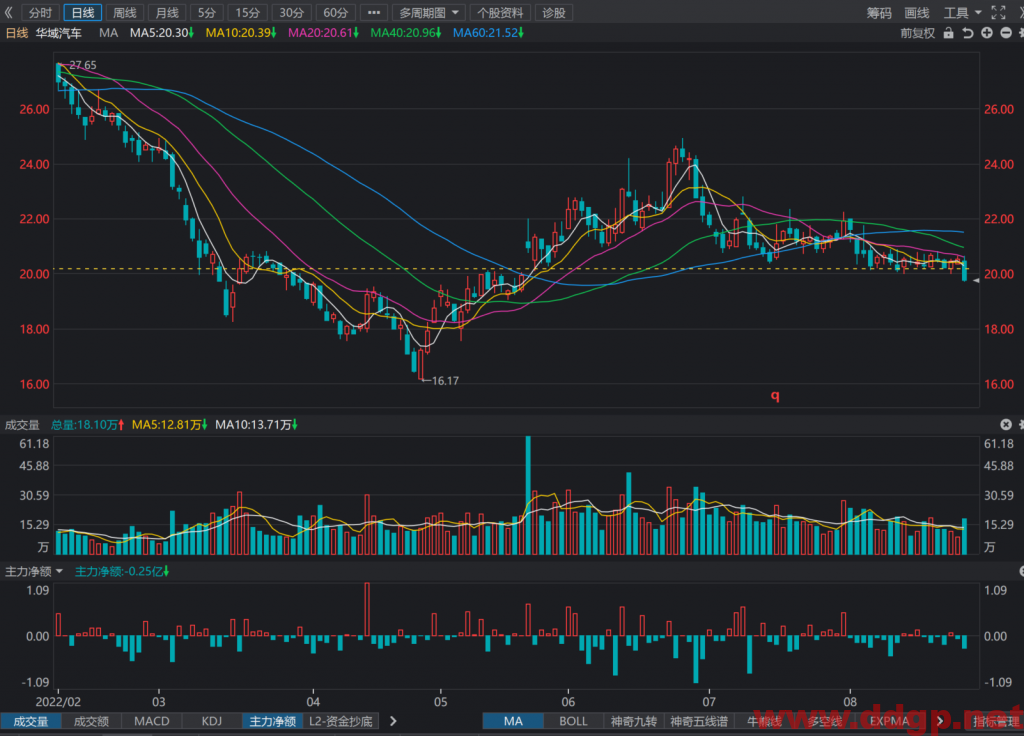The width and height of the screenshot is (1024, 736).
Task: Switch to the 月线 monthly chart
Action: (x=167, y=12)
